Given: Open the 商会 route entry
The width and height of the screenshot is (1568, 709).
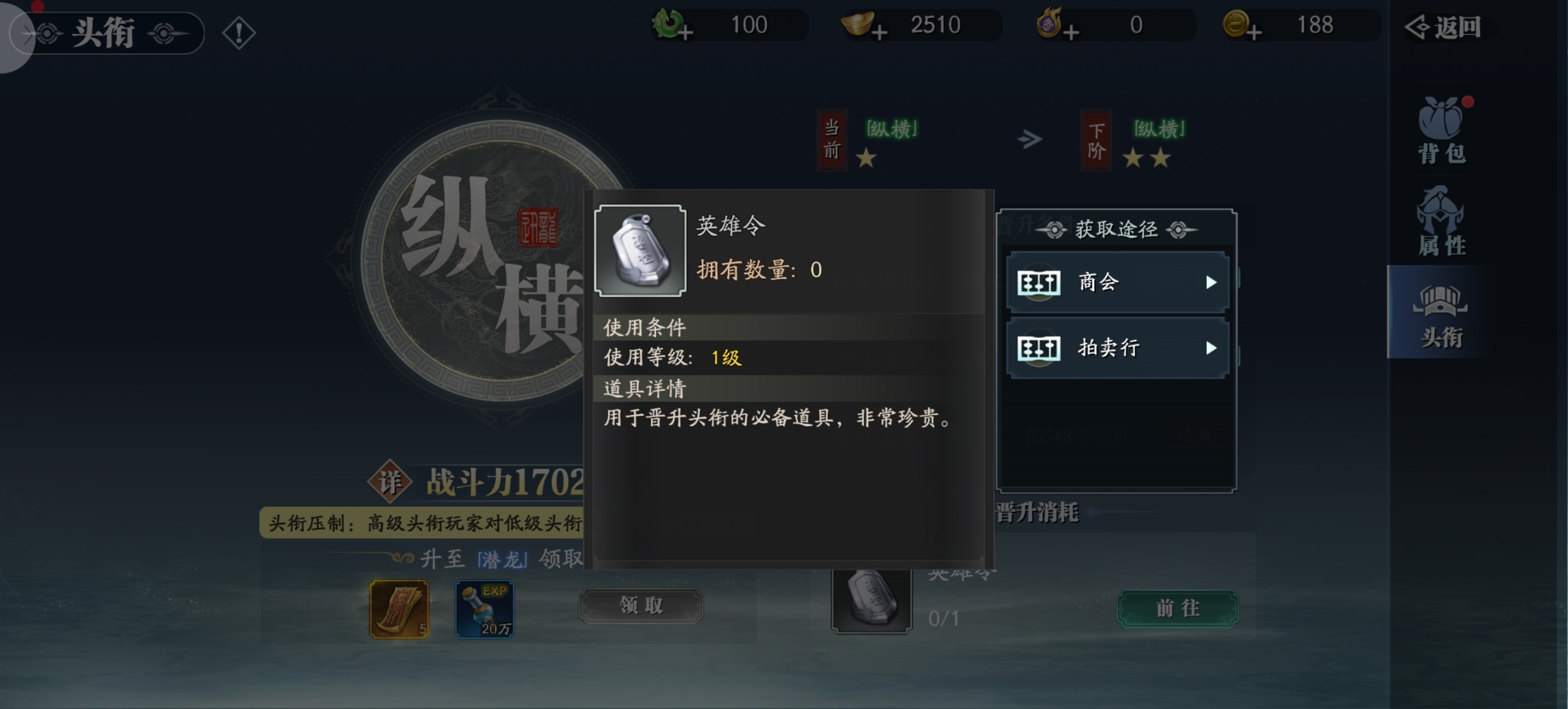Looking at the screenshot, I should click(x=1117, y=282).
